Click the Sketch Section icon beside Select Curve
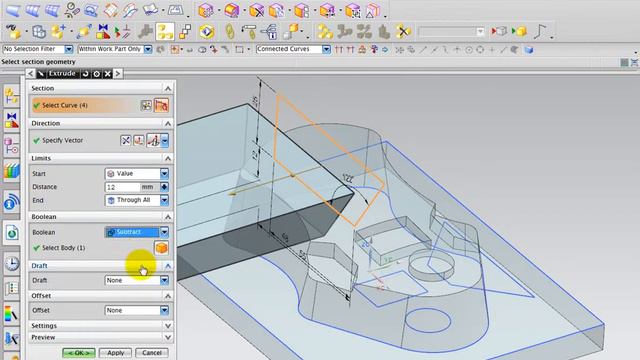Screen dimensions: 640x360 pos(146,105)
